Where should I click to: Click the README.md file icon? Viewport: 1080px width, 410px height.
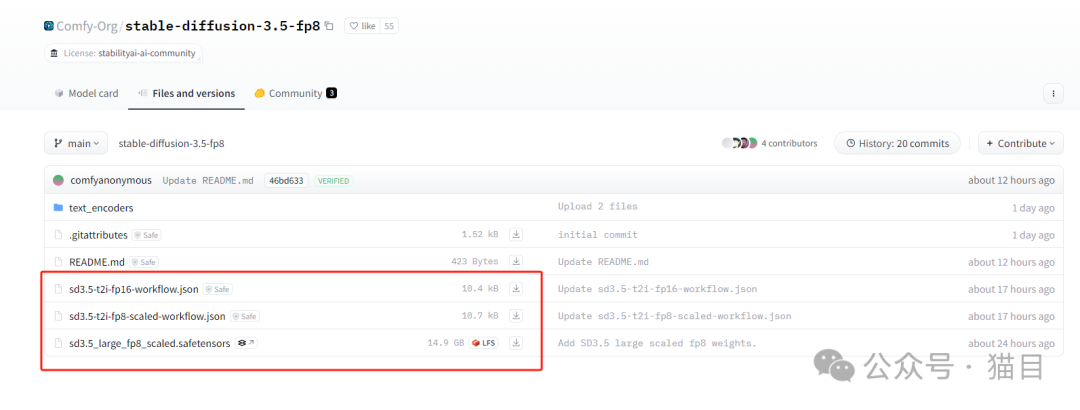coord(59,262)
